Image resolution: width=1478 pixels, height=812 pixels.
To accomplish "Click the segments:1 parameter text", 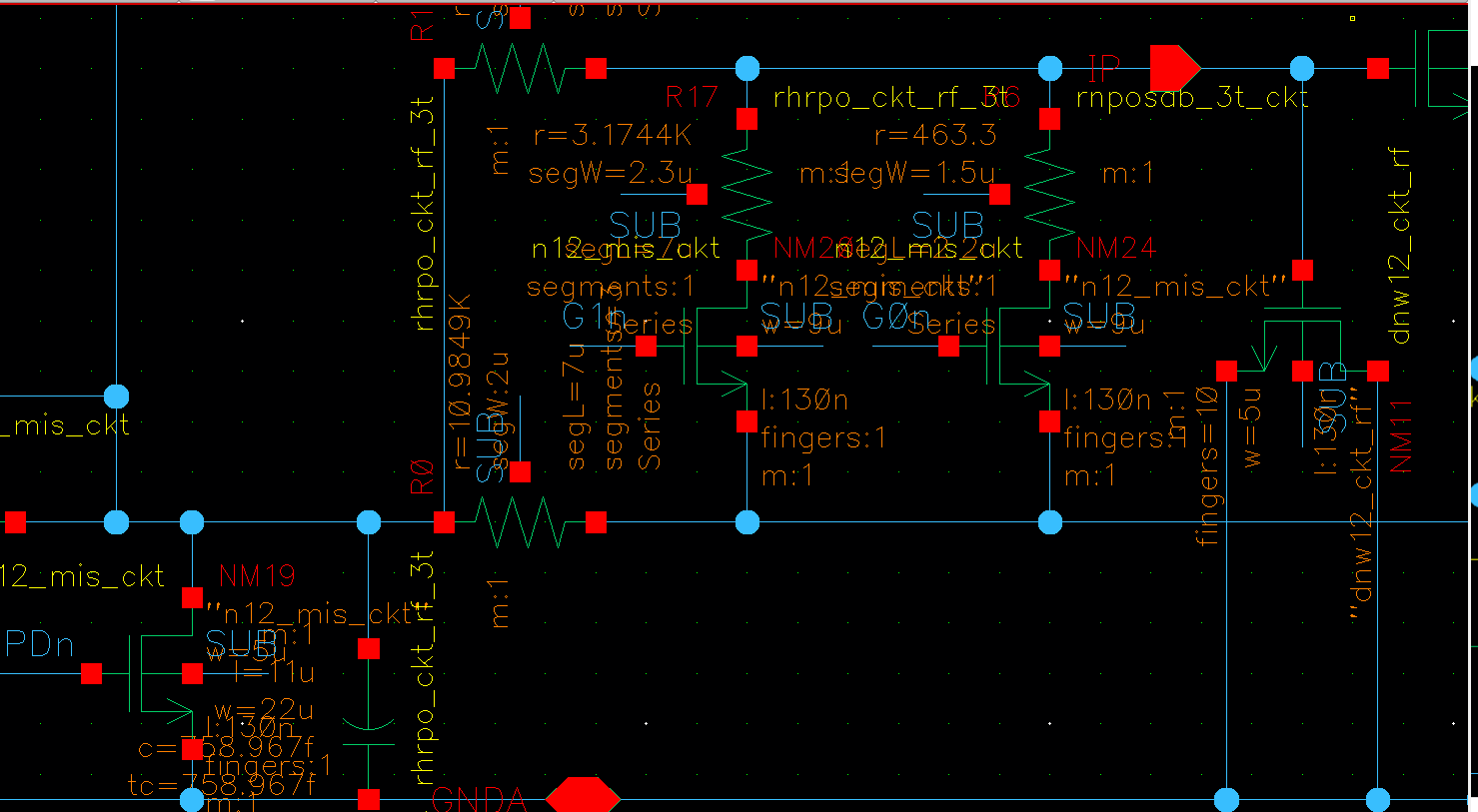I will 611,288.
